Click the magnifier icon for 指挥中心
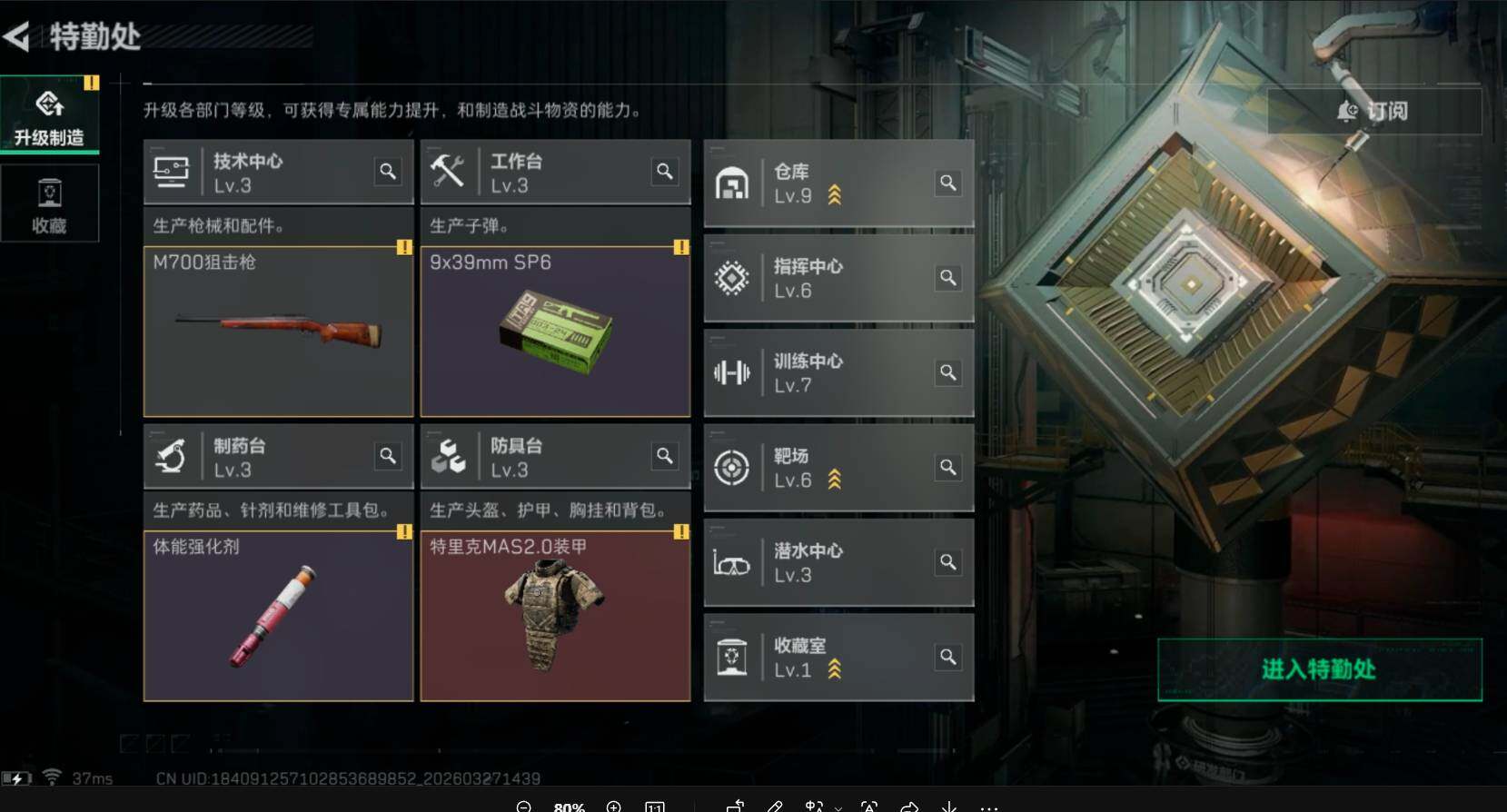Viewport: 1507px width, 812px height. 947,277
